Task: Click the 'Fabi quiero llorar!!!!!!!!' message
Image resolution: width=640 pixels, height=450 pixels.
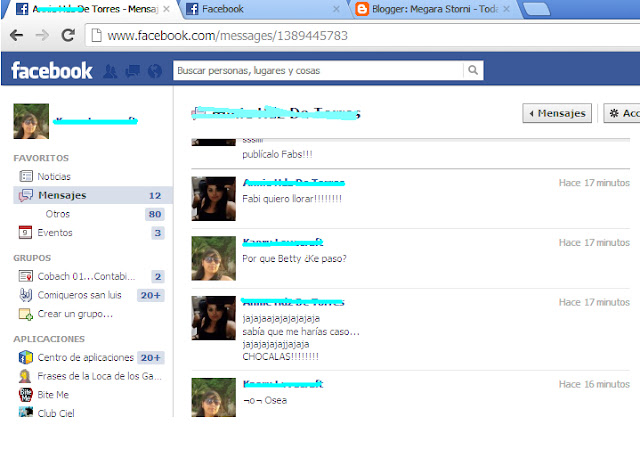Action: pos(292,199)
